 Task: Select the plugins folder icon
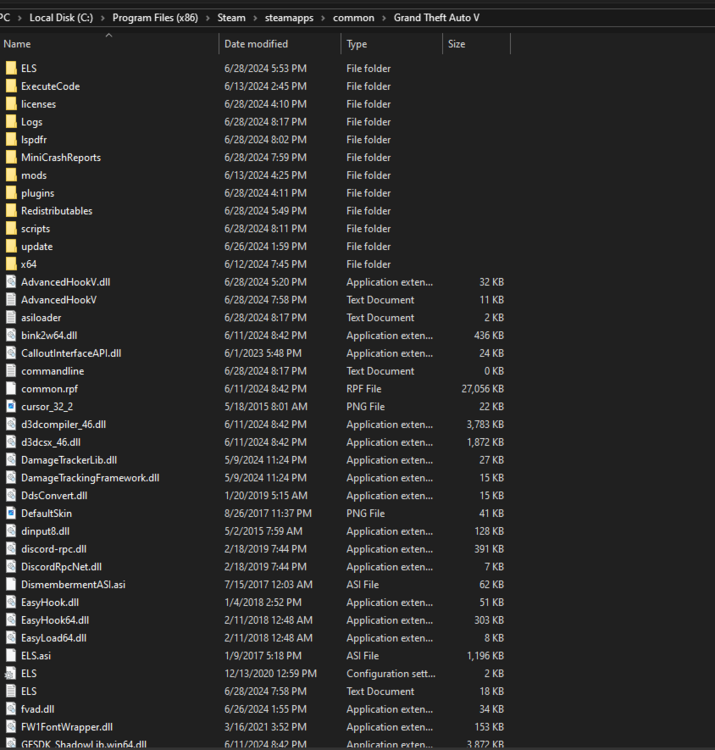pos(11,193)
